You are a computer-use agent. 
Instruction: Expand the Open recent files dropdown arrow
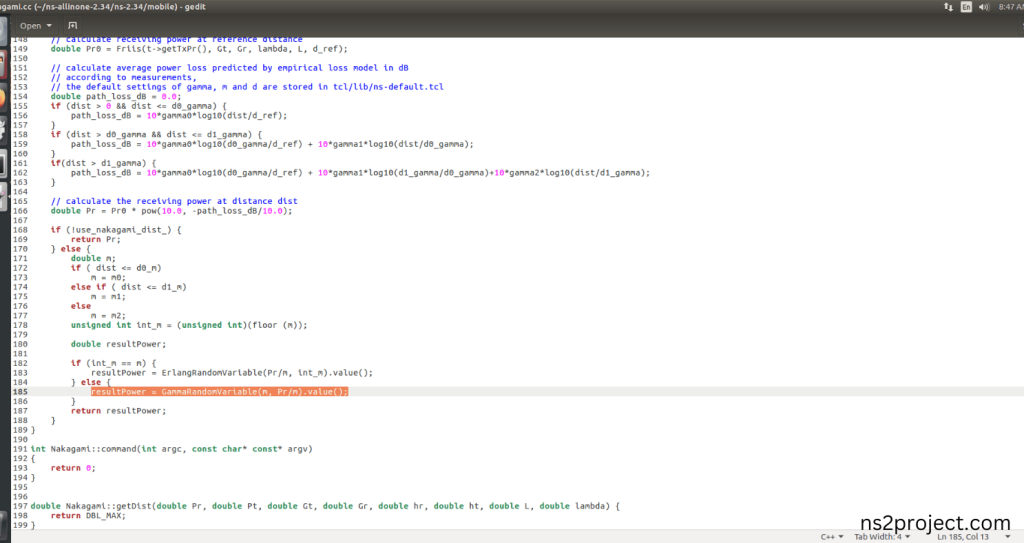coord(49,26)
